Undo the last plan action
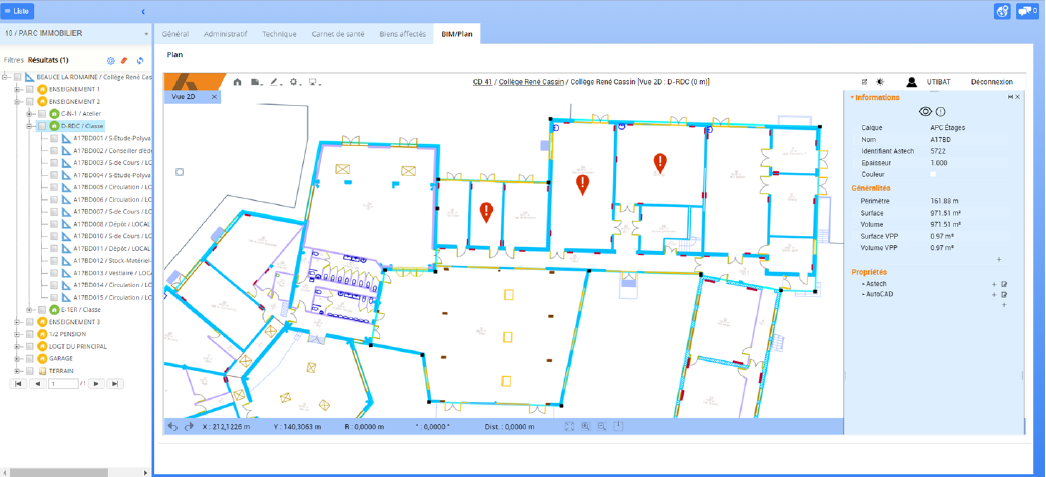Screen dimensions: 1046x477 pyautogui.click(x=173, y=426)
